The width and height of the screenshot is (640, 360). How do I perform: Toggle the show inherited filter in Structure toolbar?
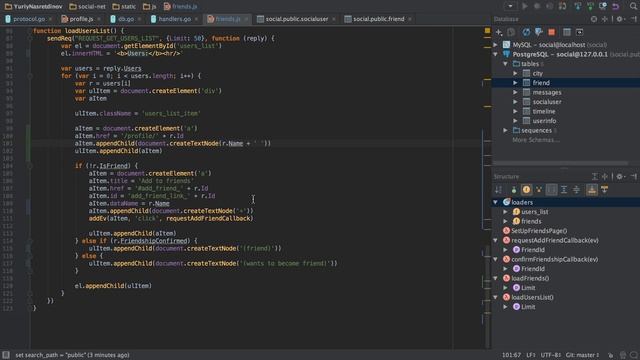tap(539, 189)
